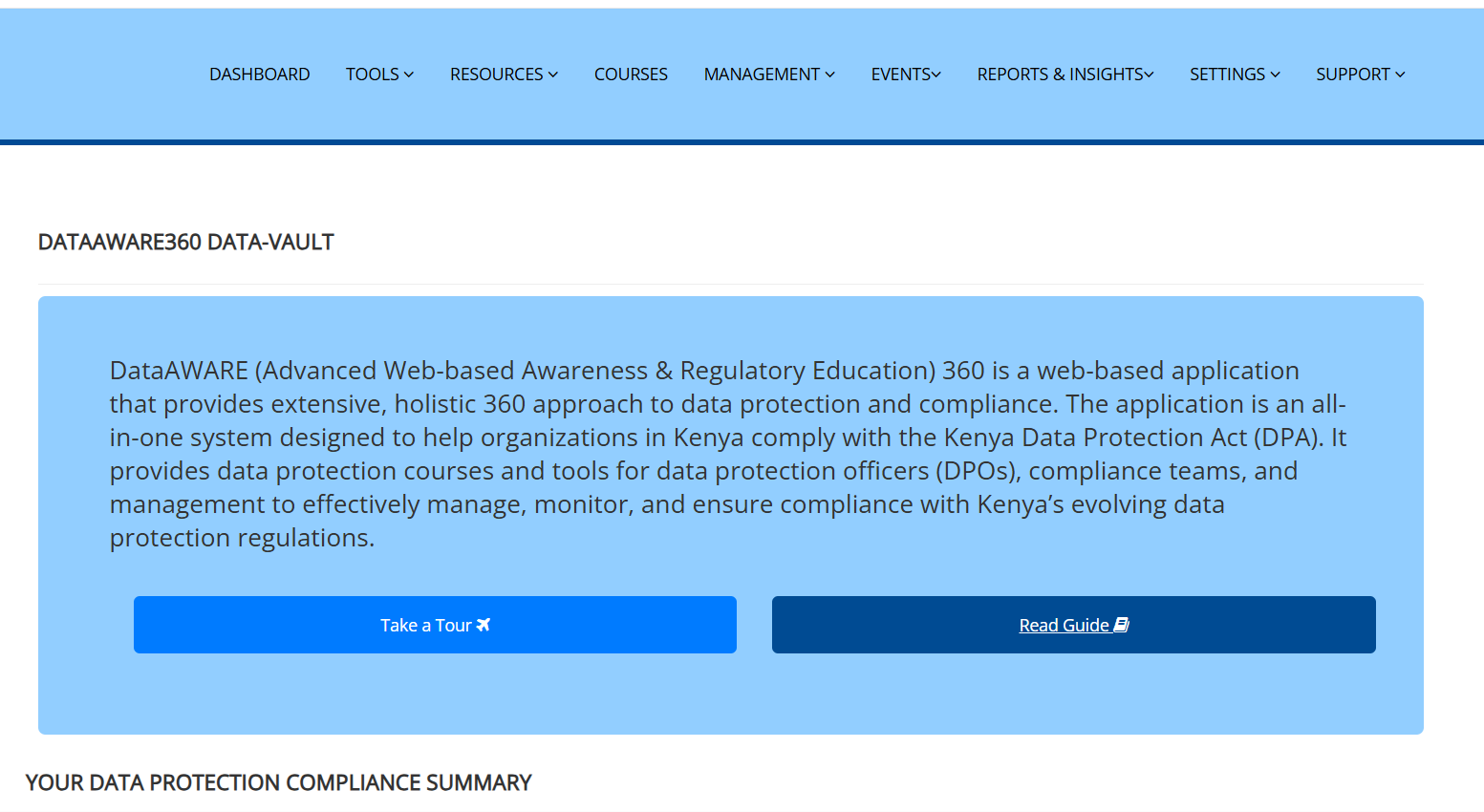Screen dimensions: 1484x812
Task: Open the SETTINGS menu label
Action: (1227, 75)
